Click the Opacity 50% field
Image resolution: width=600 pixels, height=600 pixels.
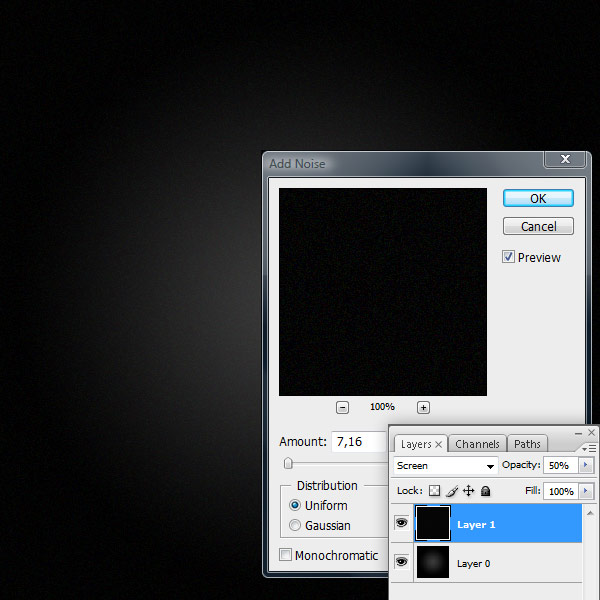point(561,465)
